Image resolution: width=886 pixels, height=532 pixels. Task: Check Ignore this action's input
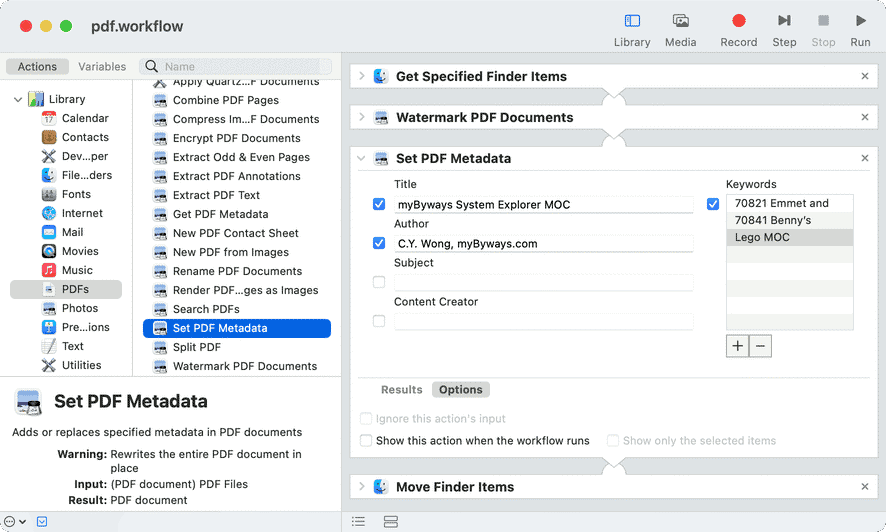click(366, 418)
